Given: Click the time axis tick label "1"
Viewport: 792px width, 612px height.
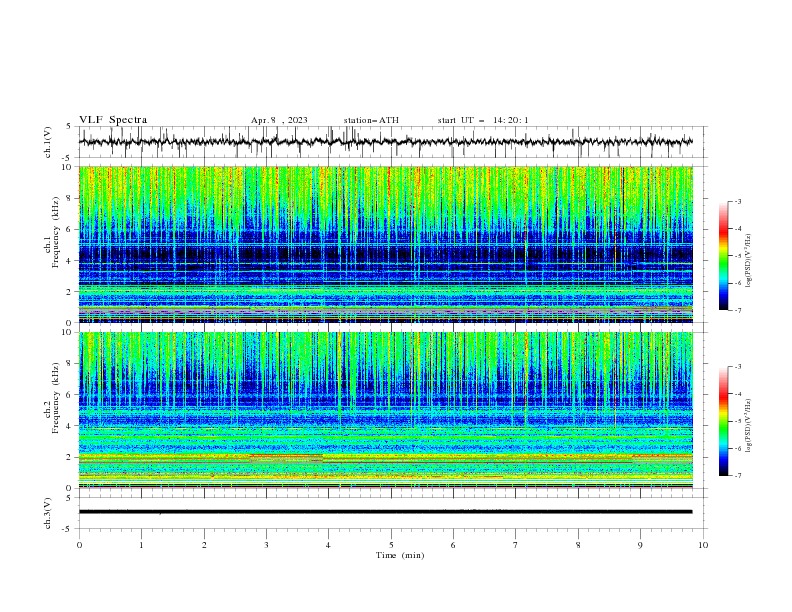Looking at the screenshot, I should (x=141, y=545).
